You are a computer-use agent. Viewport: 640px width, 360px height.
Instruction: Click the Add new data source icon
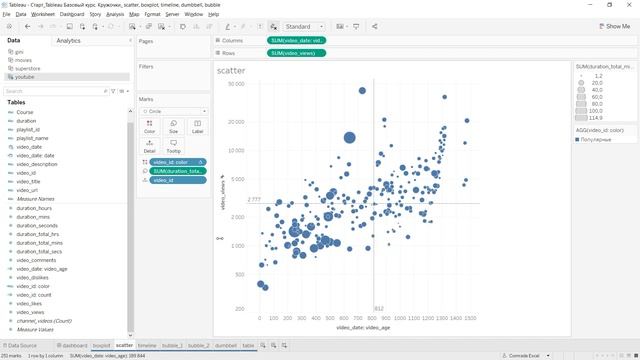coord(82,27)
